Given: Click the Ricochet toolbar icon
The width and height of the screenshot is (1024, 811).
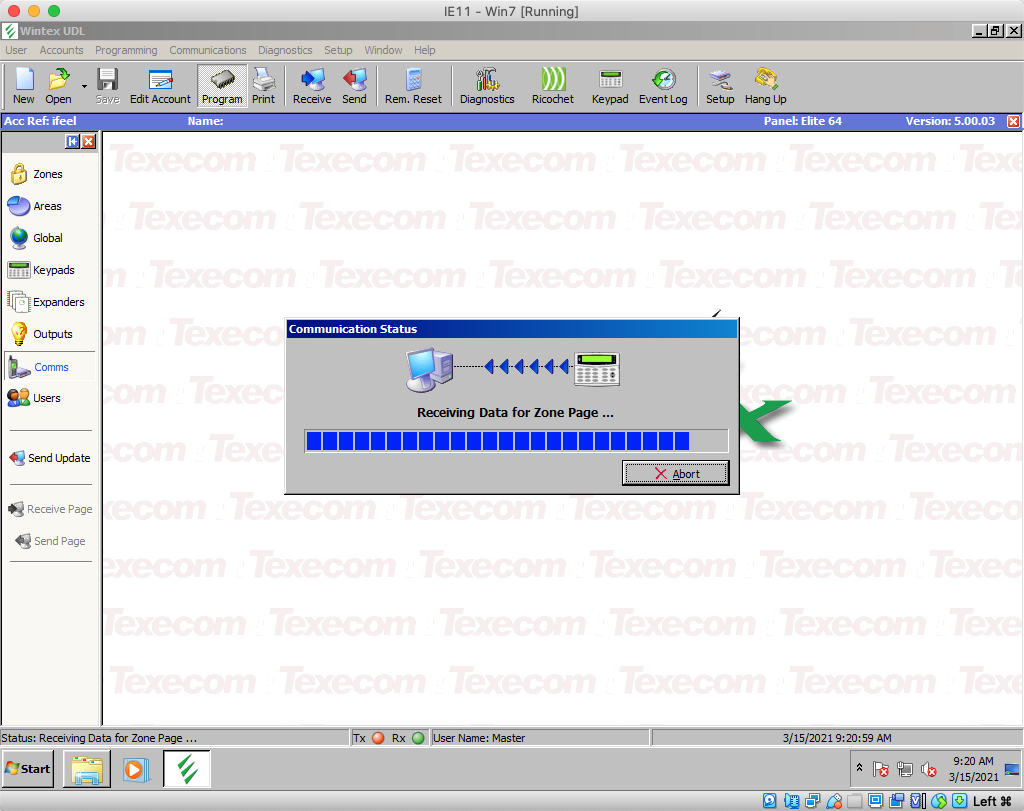Looking at the screenshot, I should 552,86.
